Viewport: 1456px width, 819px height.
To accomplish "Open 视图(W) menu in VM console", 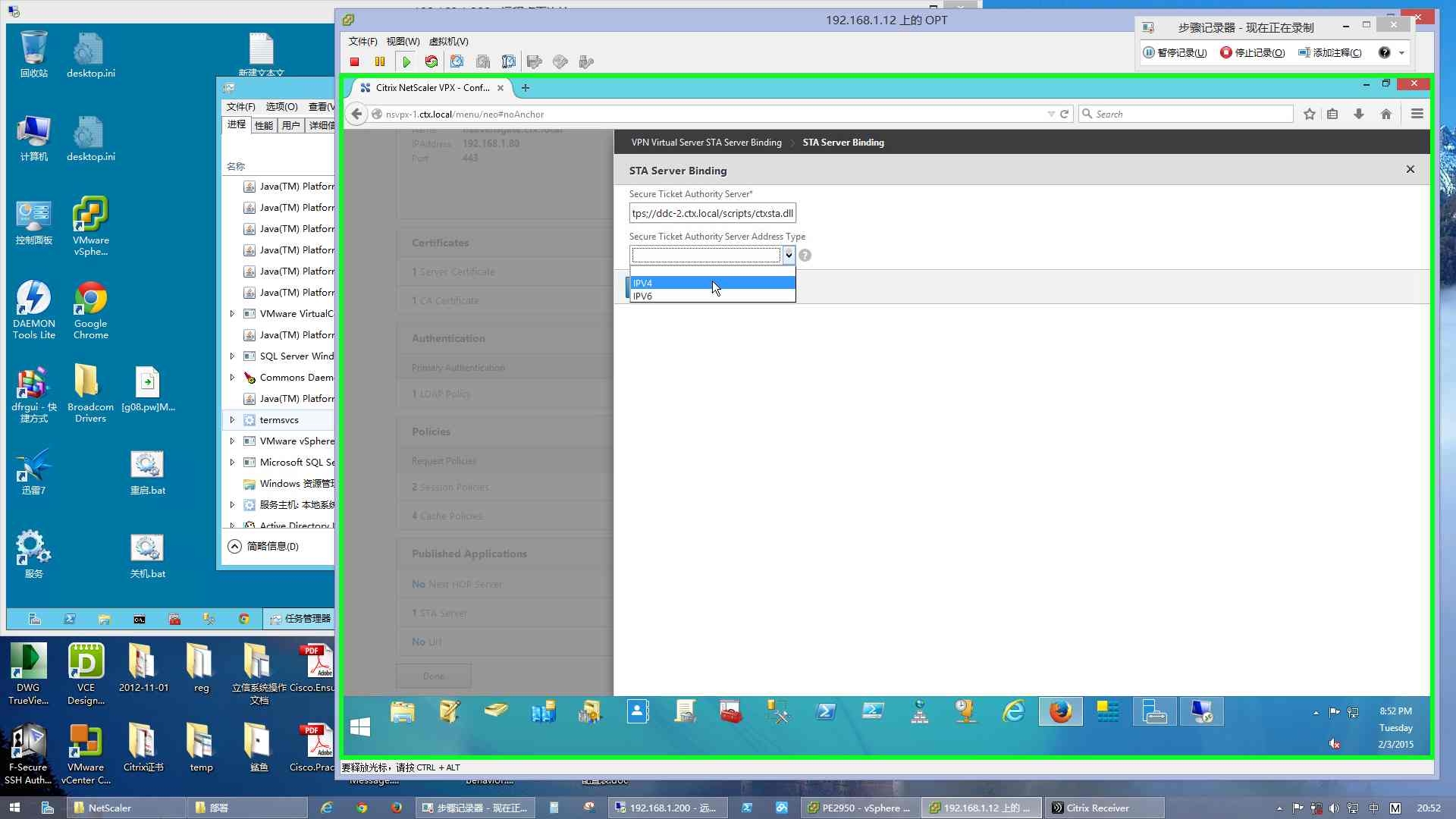I will (403, 42).
